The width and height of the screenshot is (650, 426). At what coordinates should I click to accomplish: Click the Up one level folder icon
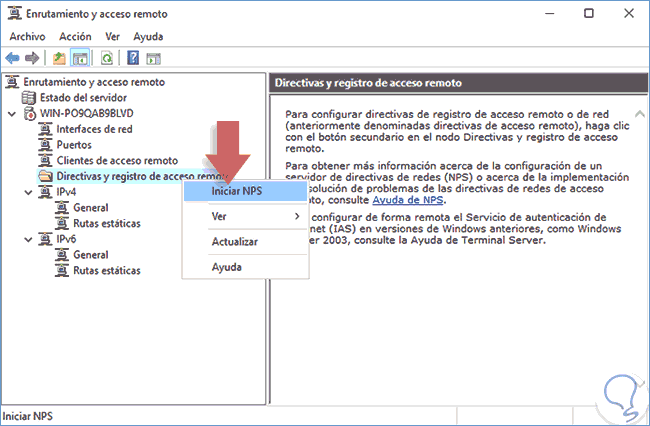coord(59,58)
